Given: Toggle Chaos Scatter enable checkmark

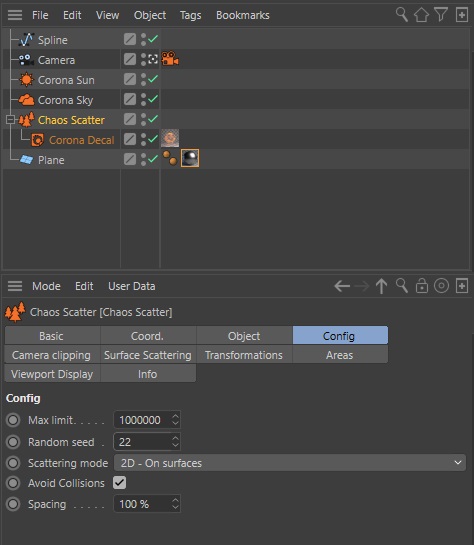Looking at the screenshot, I should 153,119.
